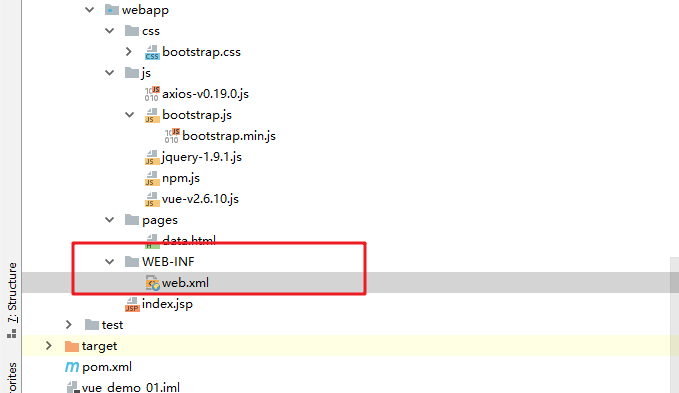This screenshot has width=679, height=393.
Task: Click the pages folder icon
Action: (x=132, y=219)
